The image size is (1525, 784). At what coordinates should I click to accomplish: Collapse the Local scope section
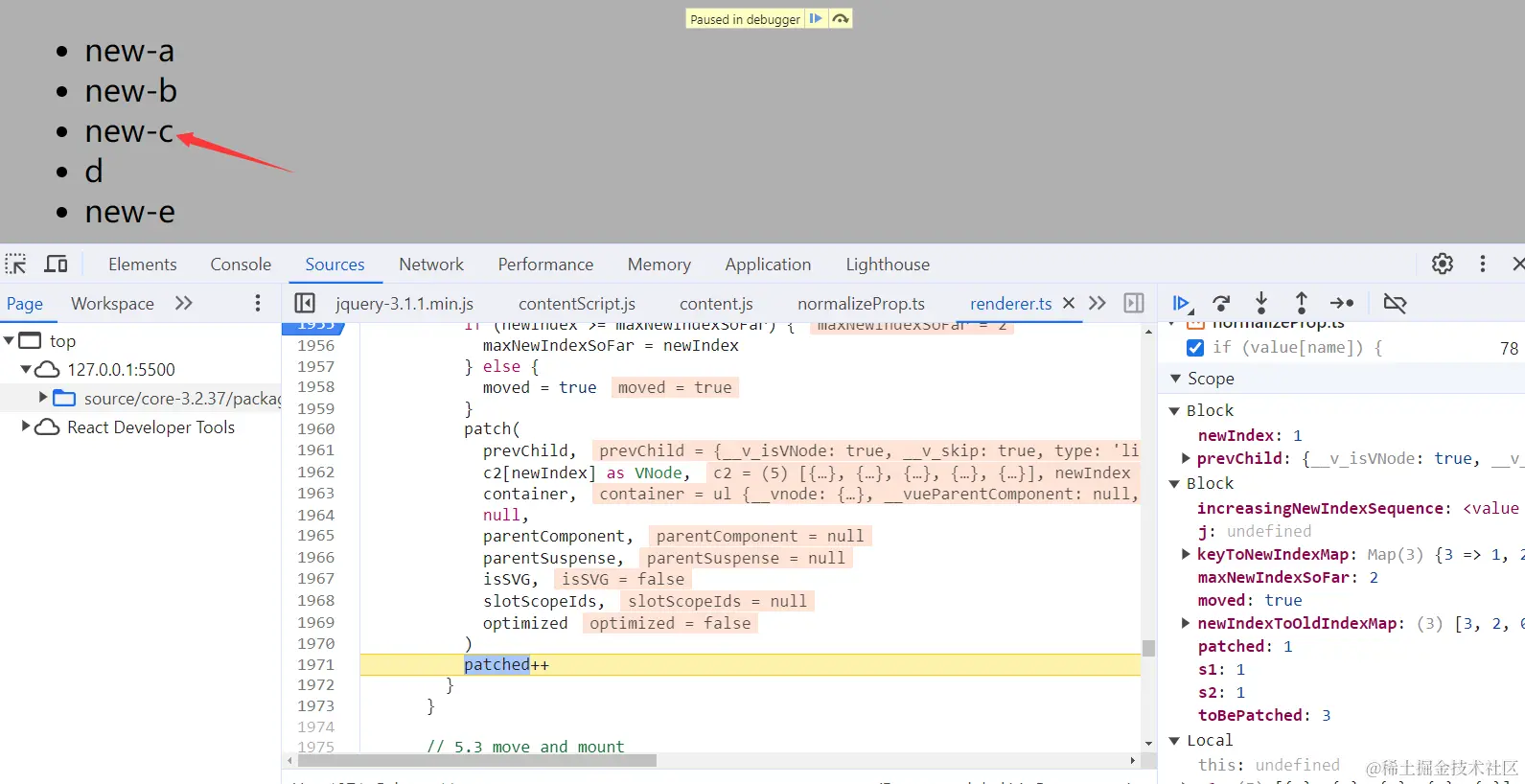(1173, 740)
